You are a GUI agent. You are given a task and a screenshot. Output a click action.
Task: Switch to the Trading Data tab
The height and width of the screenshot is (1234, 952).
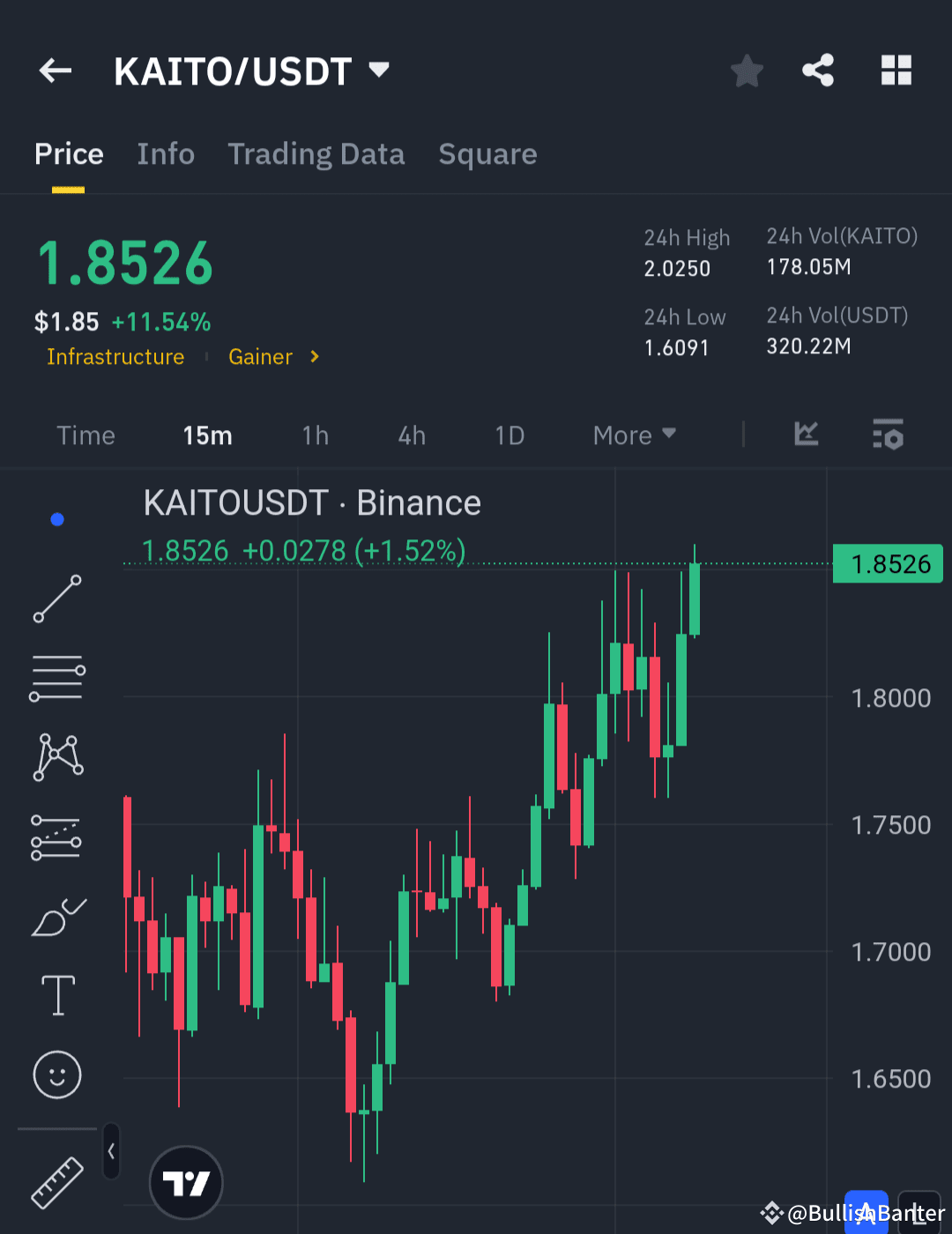click(316, 153)
